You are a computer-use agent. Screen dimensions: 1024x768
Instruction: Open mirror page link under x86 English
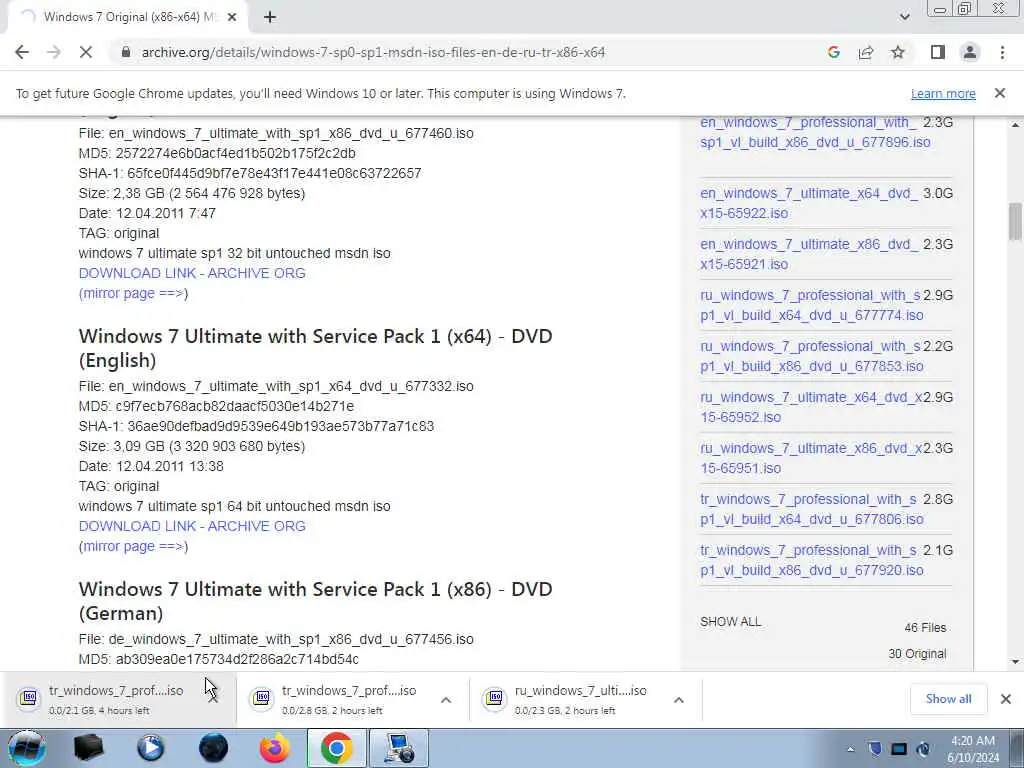[x=133, y=293]
